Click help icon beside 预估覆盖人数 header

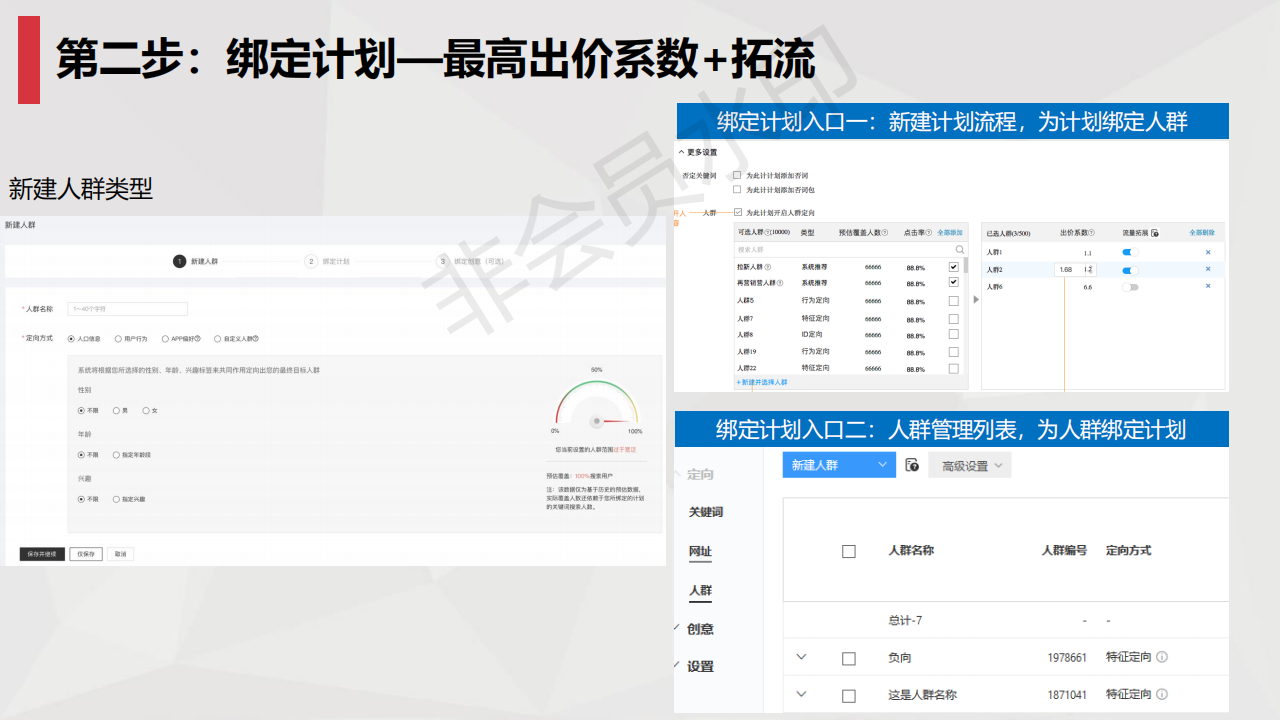tap(885, 232)
